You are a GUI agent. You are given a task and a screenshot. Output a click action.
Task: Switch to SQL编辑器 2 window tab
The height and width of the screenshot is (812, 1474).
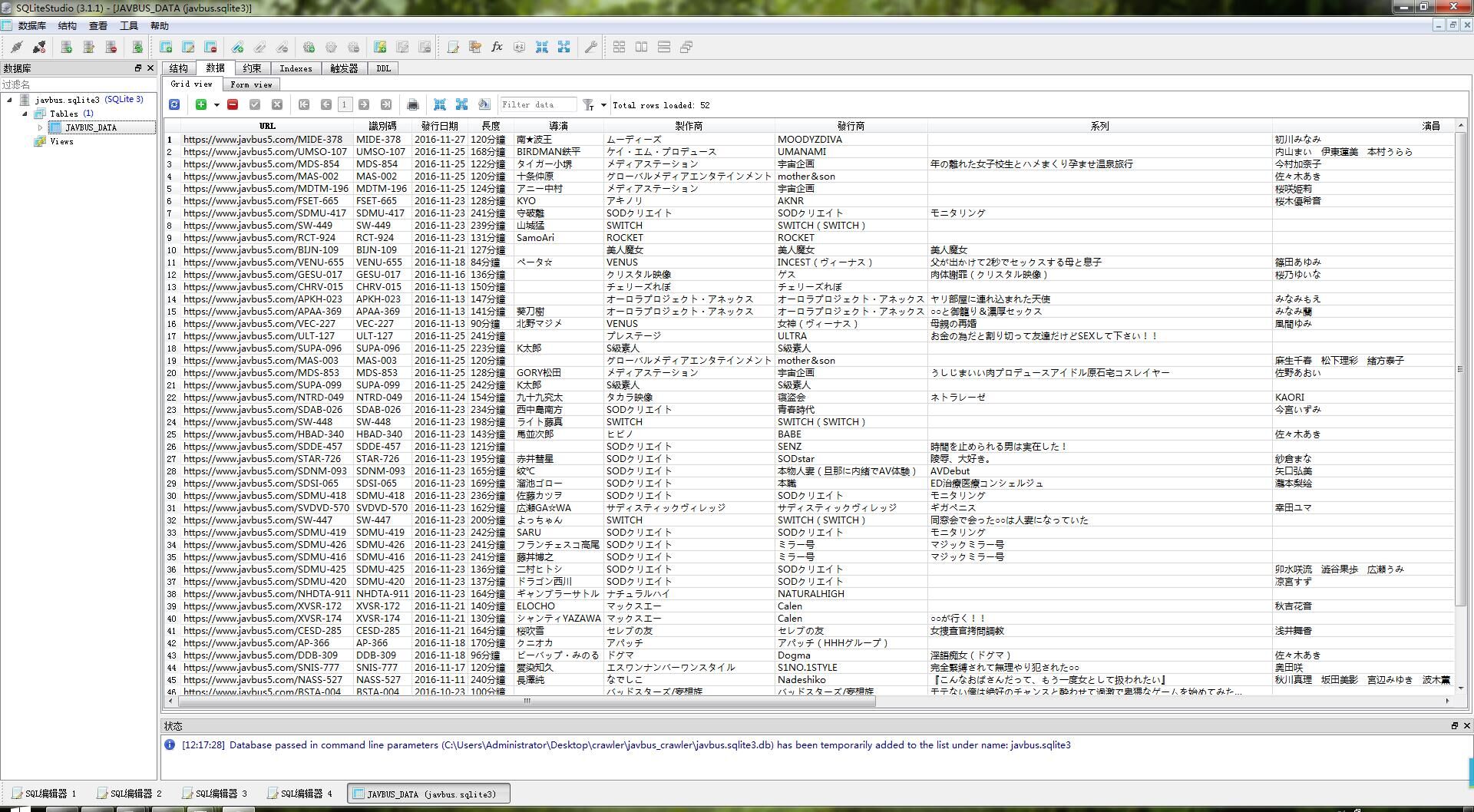(x=130, y=794)
